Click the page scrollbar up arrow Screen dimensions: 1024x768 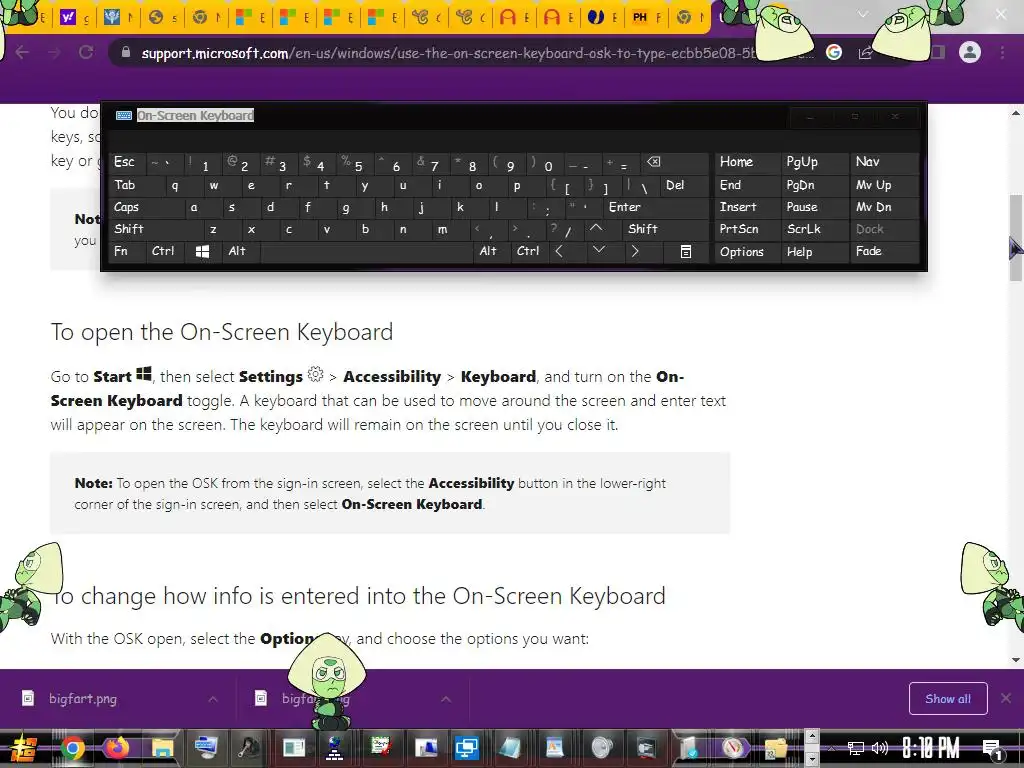click(x=1016, y=113)
